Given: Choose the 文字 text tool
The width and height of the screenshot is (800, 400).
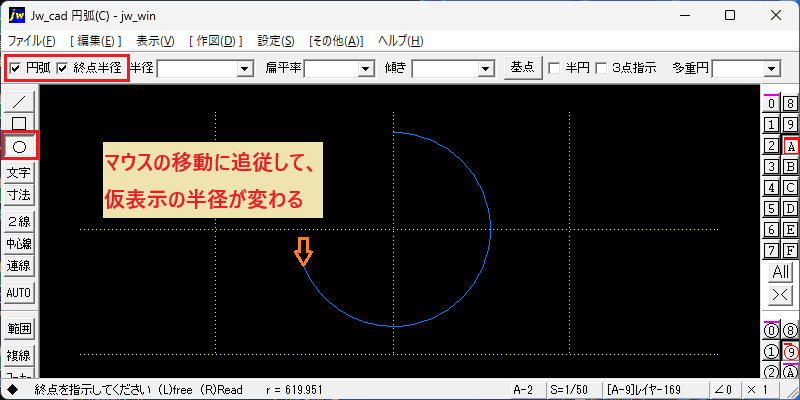Looking at the screenshot, I should coord(19,173).
